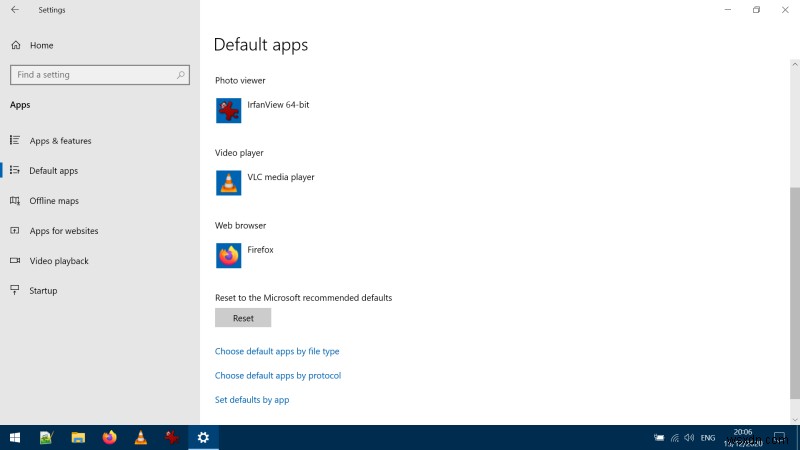Image resolution: width=800 pixels, height=450 pixels.
Task: Open Set defaults by app link
Action: pyautogui.click(x=252, y=400)
